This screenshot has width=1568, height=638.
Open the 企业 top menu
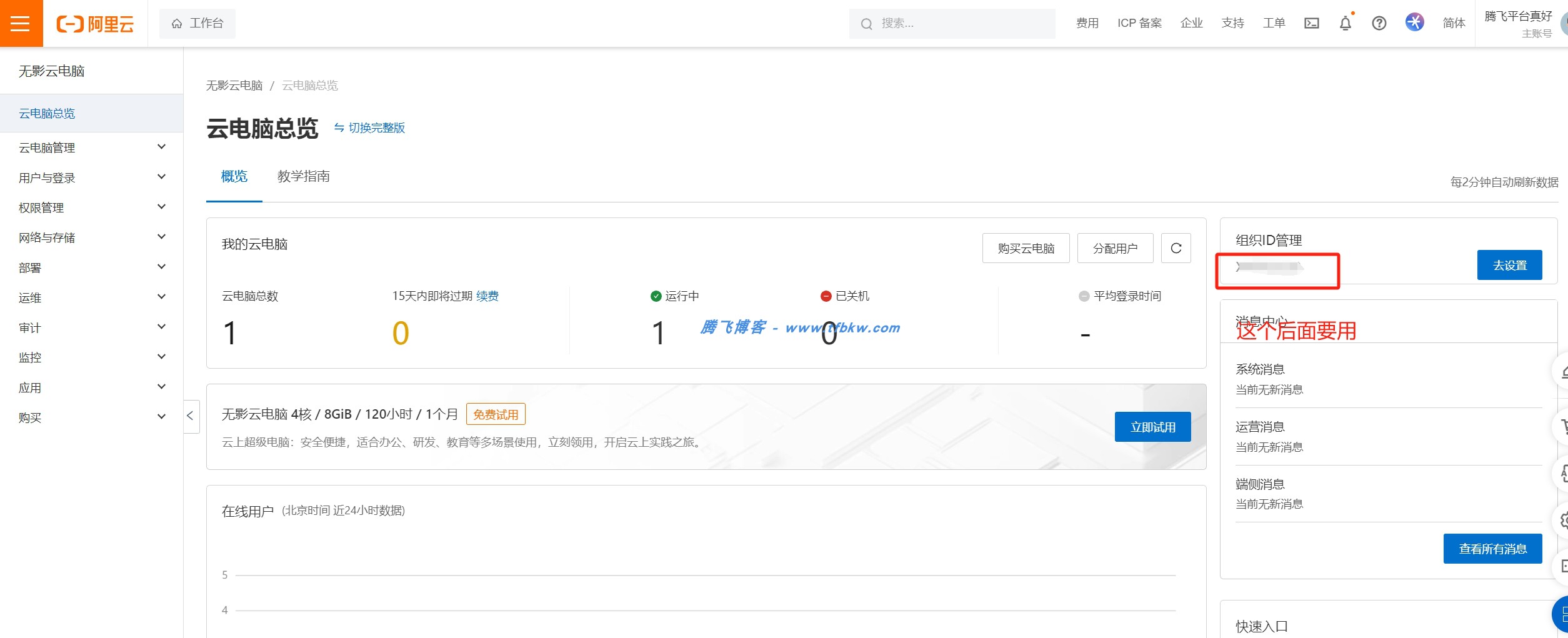point(1192,23)
